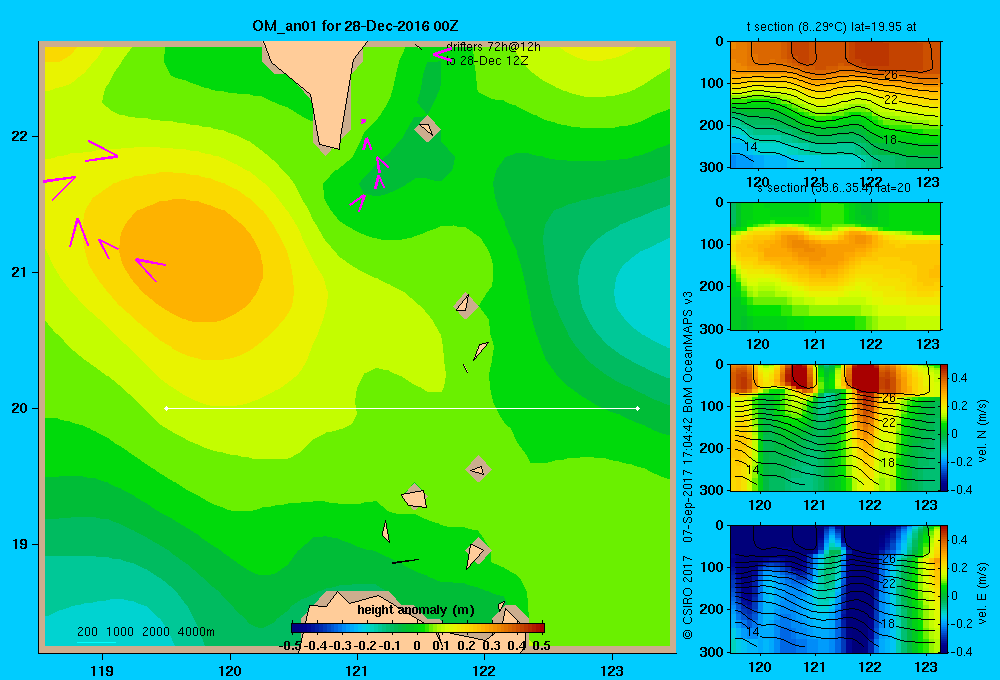This screenshot has width=1000, height=680.
Task: Click the east endpoint of the white section line
Action: click(638, 408)
